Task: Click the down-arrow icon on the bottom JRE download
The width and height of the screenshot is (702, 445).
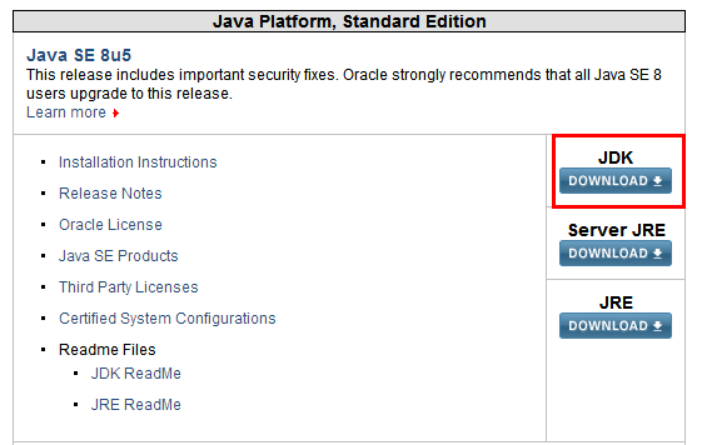Action: [657, 326]
